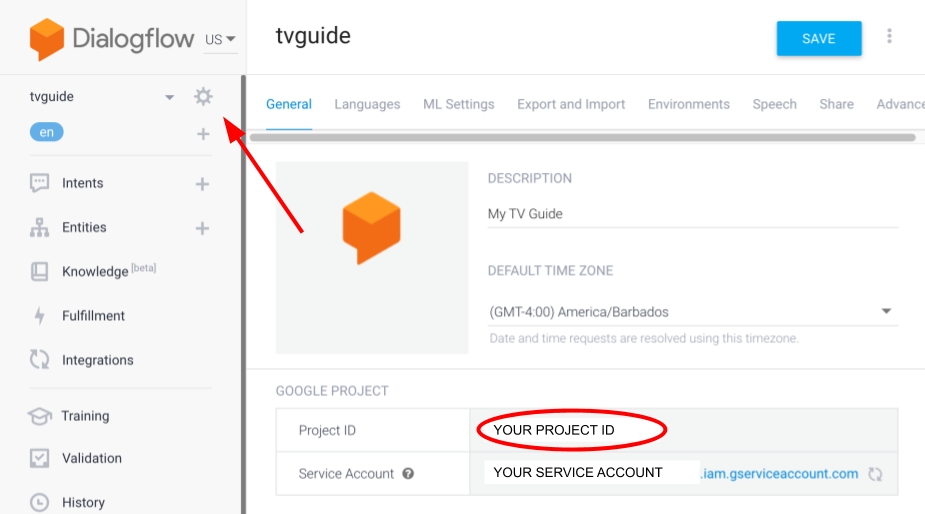This screenshot has height=514, width=925.
Task: Click the plus icon to add a language
Action: [203, 133]
